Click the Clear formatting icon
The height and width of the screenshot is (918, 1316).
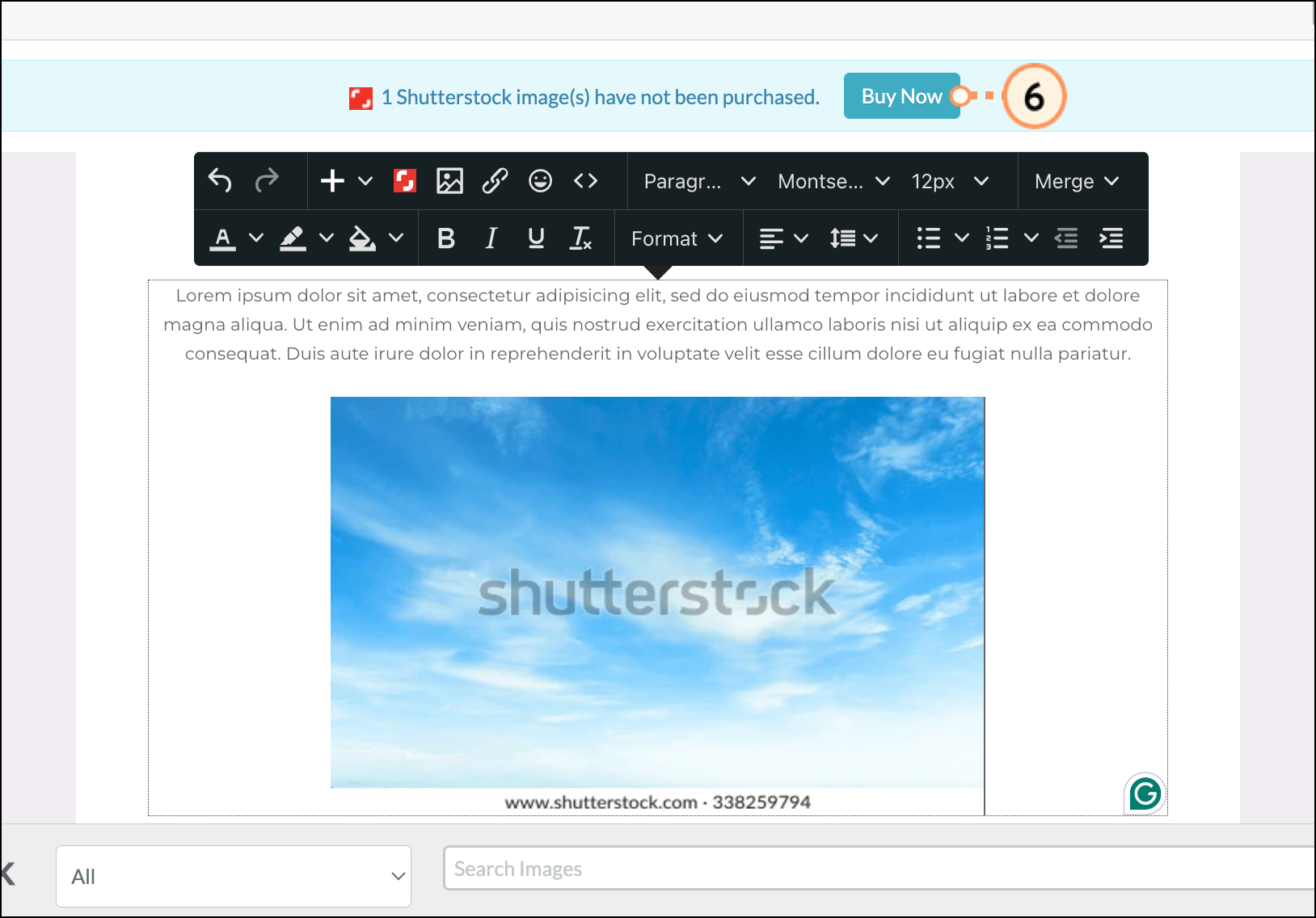[581, 238]
